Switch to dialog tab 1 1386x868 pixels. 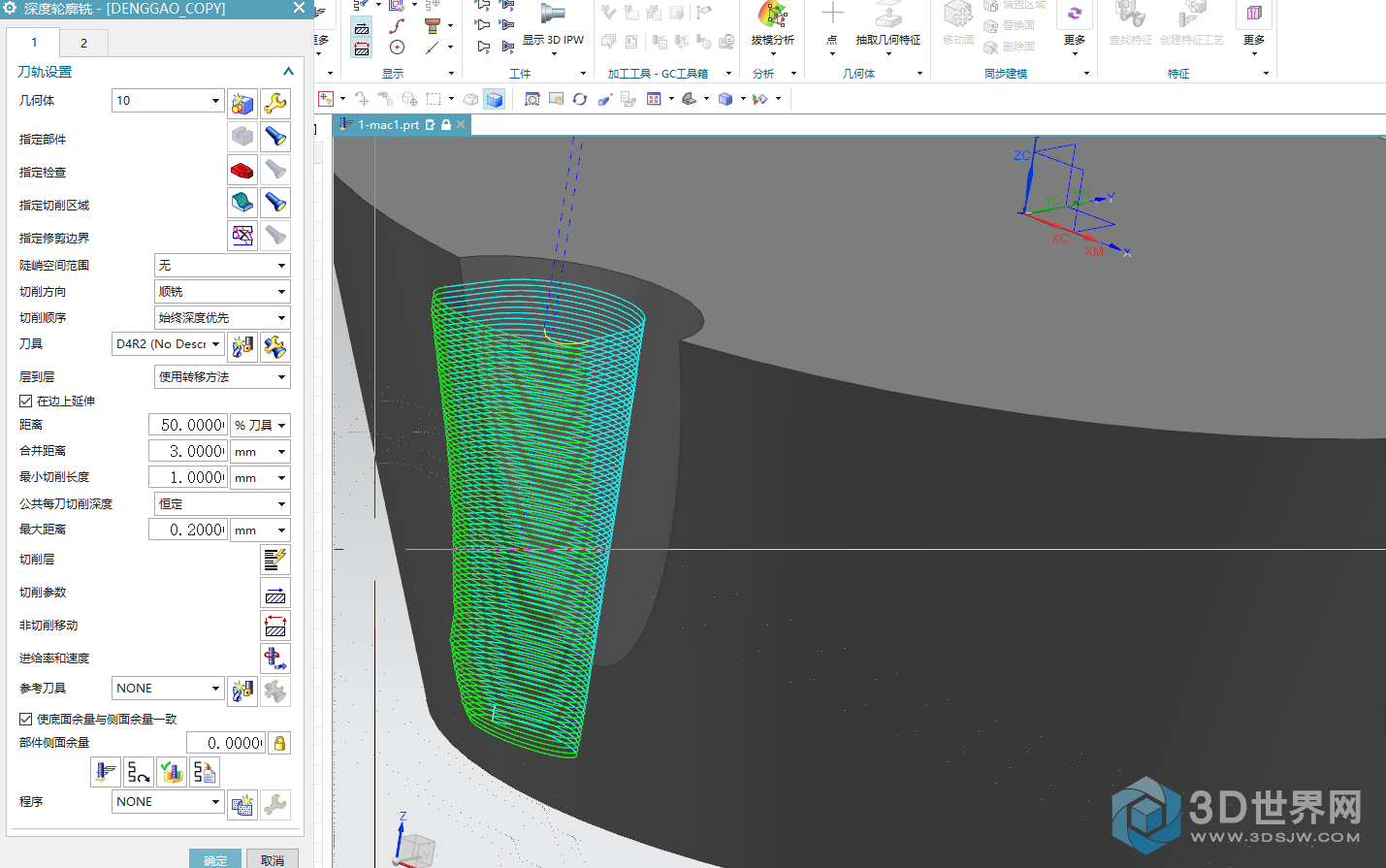point(34,43)
